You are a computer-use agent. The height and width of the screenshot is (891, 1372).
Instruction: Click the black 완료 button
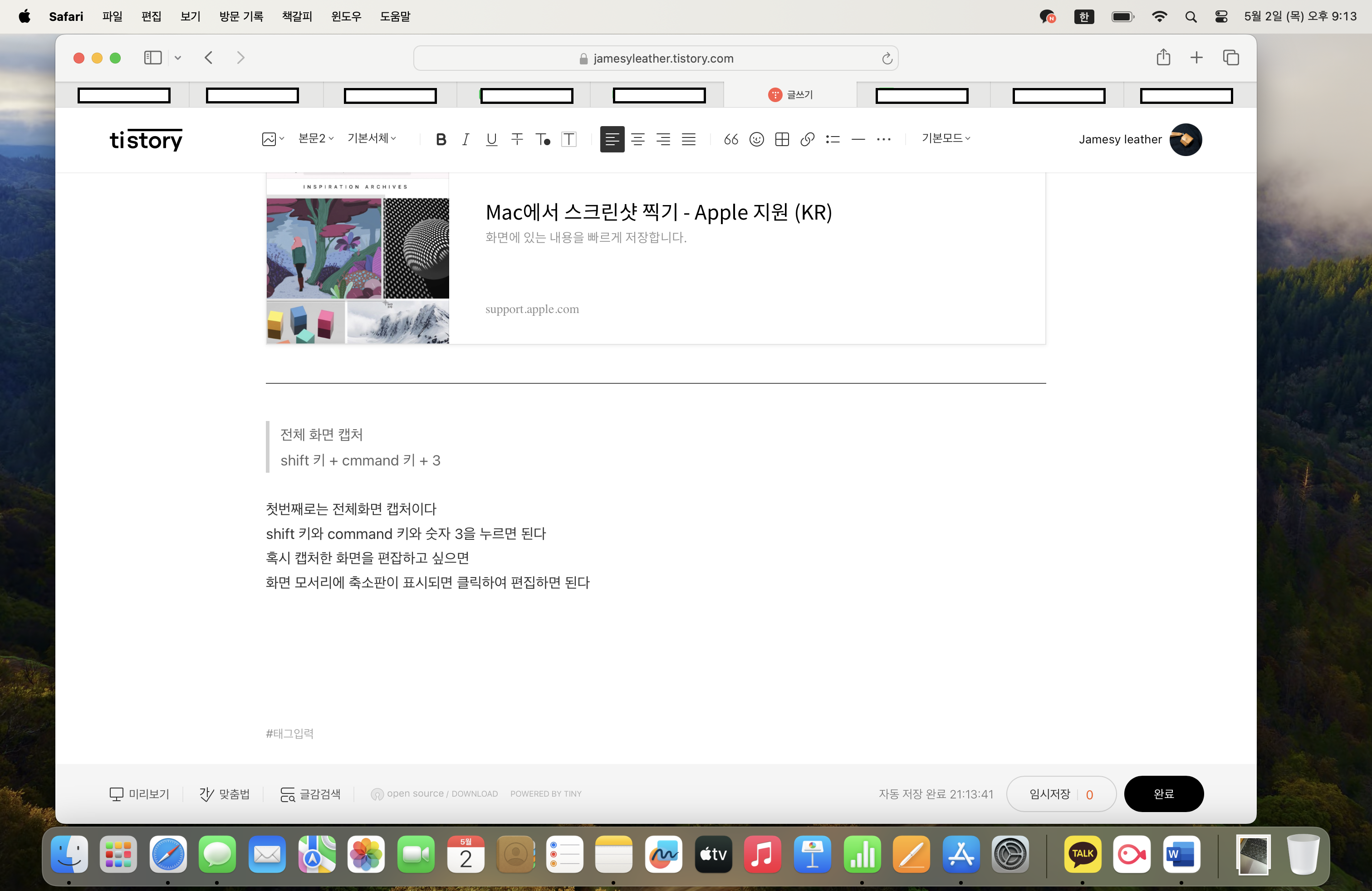point(1163,793)
